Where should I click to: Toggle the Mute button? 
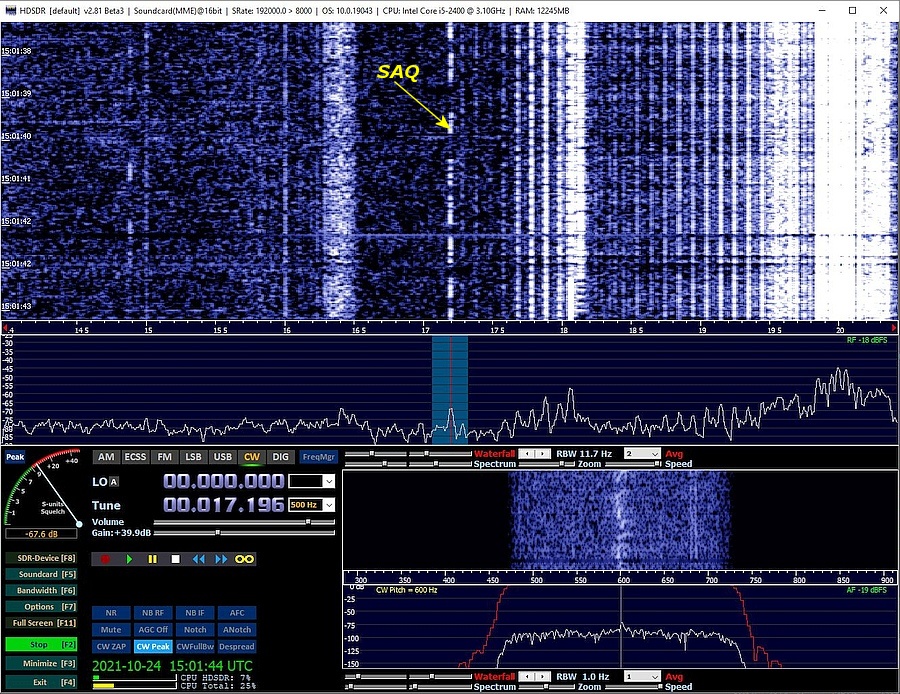(x=110, y=630)
